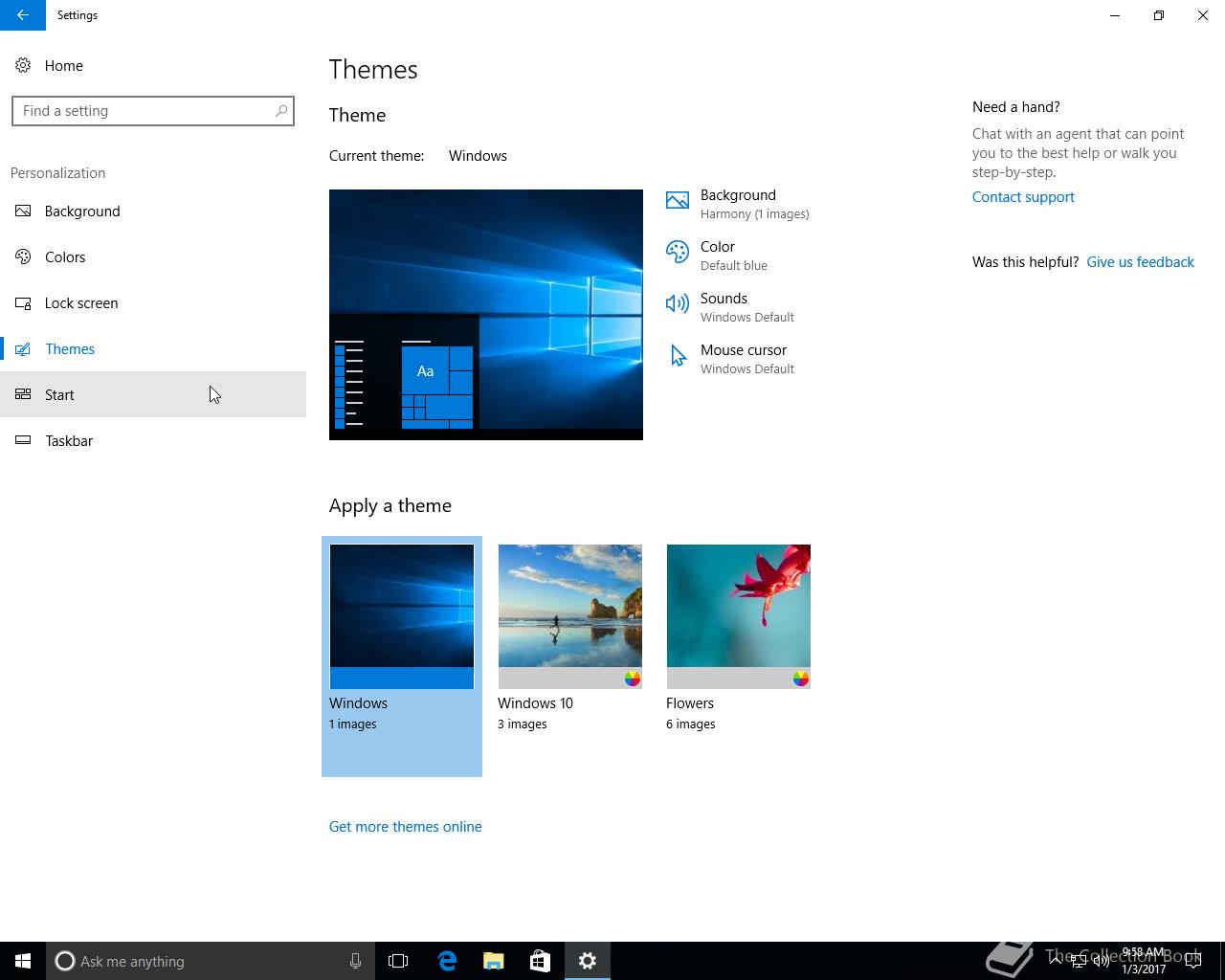Open Get more themes online link
Viewport: 1225px width, 980px height.
tap(406, 827)
